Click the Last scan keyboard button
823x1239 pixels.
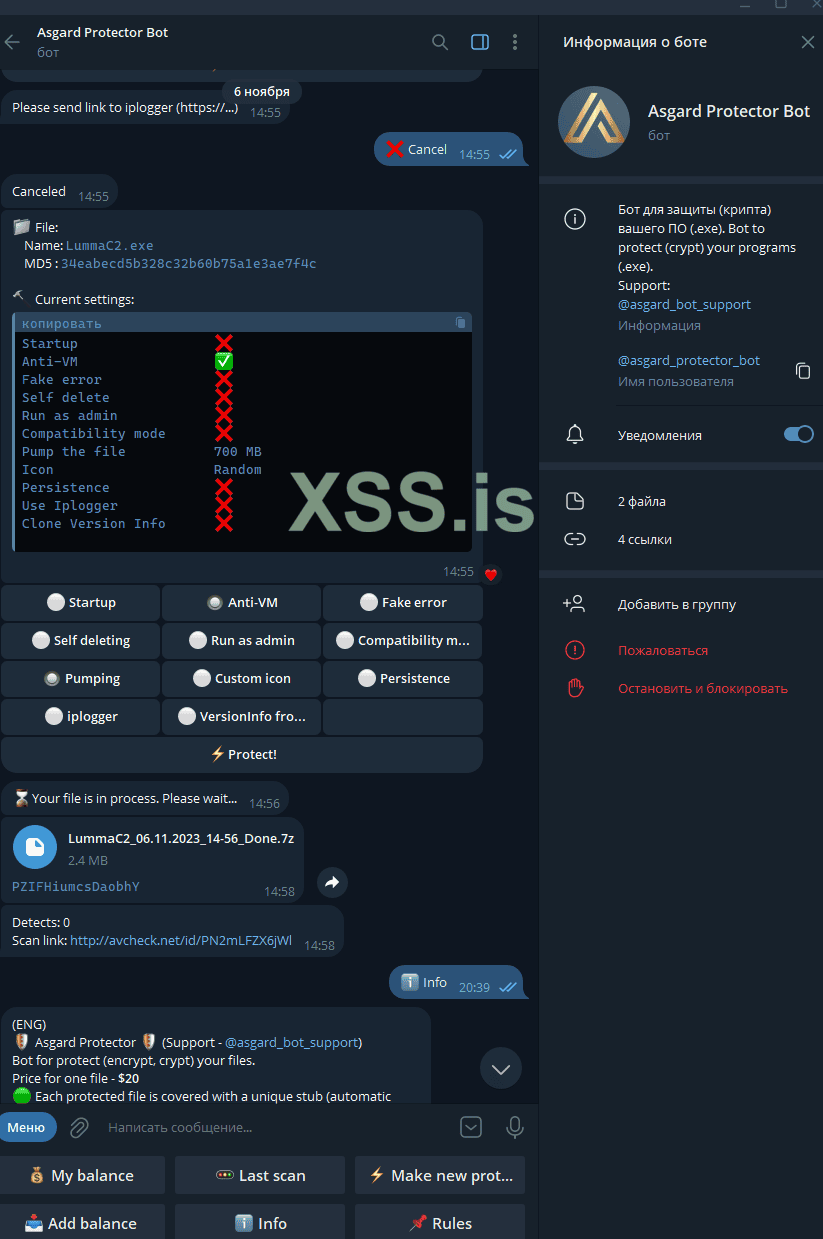pyautogui.click(x=260, y=1175)
